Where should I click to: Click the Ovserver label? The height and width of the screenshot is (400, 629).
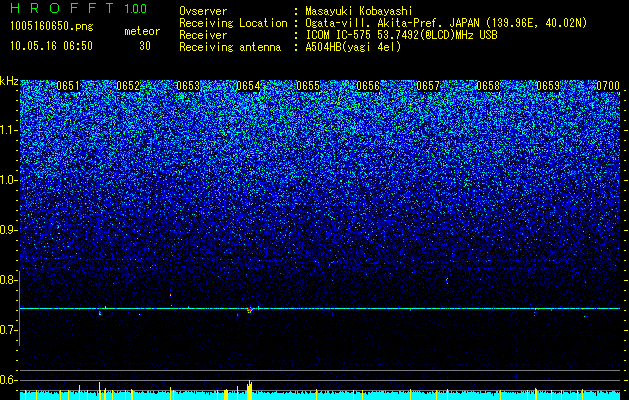(203, 11)
